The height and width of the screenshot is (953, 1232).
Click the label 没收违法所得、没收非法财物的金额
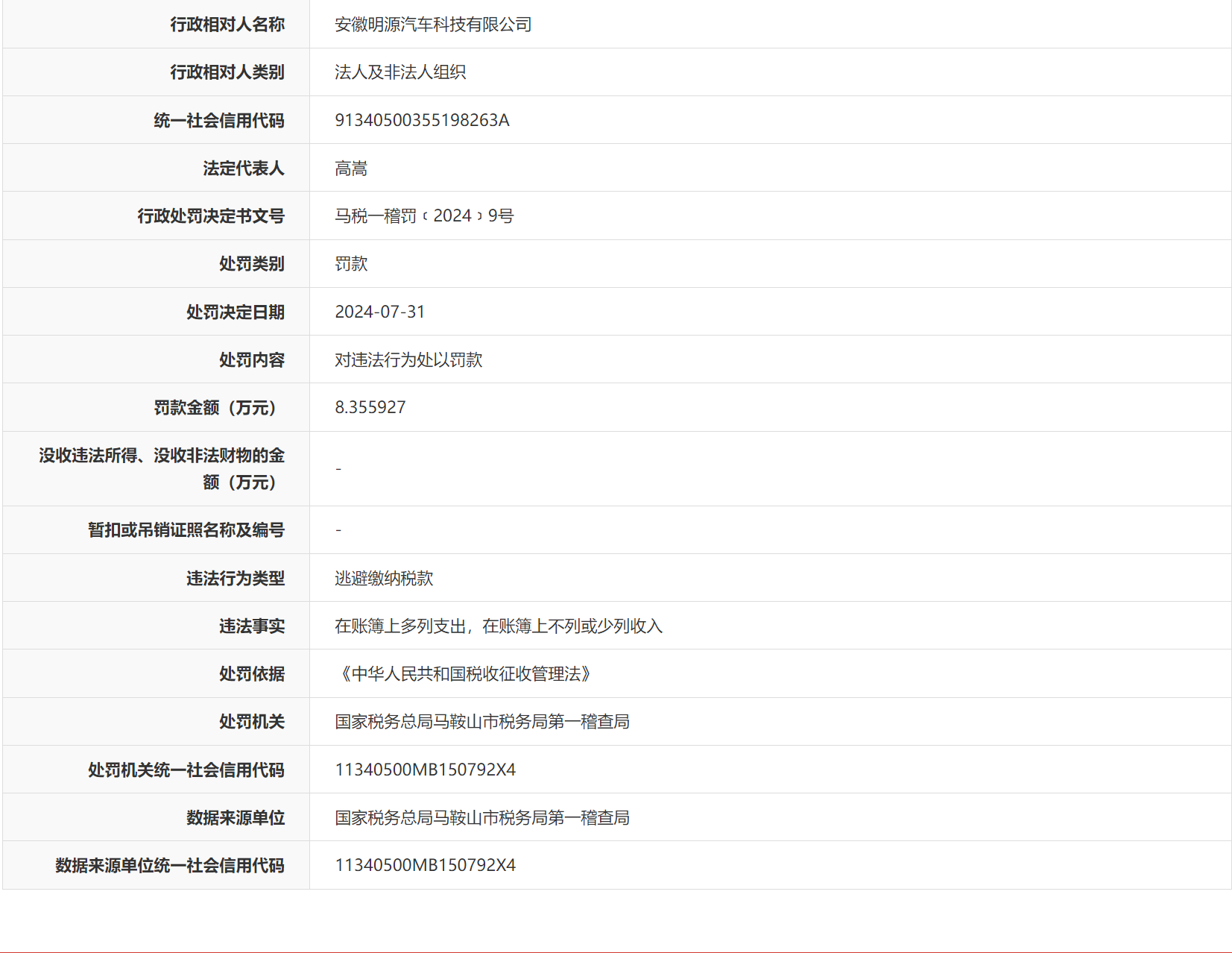click(x=162, y=469)
